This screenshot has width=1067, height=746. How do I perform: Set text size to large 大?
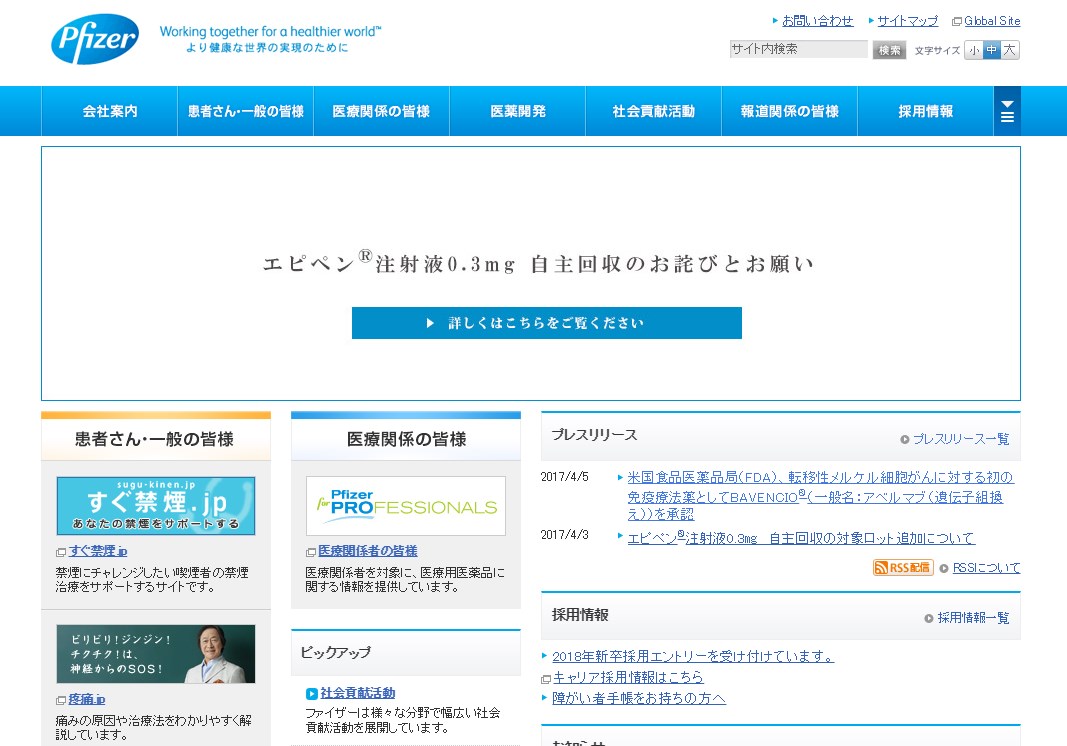(x=1010, y=50)
